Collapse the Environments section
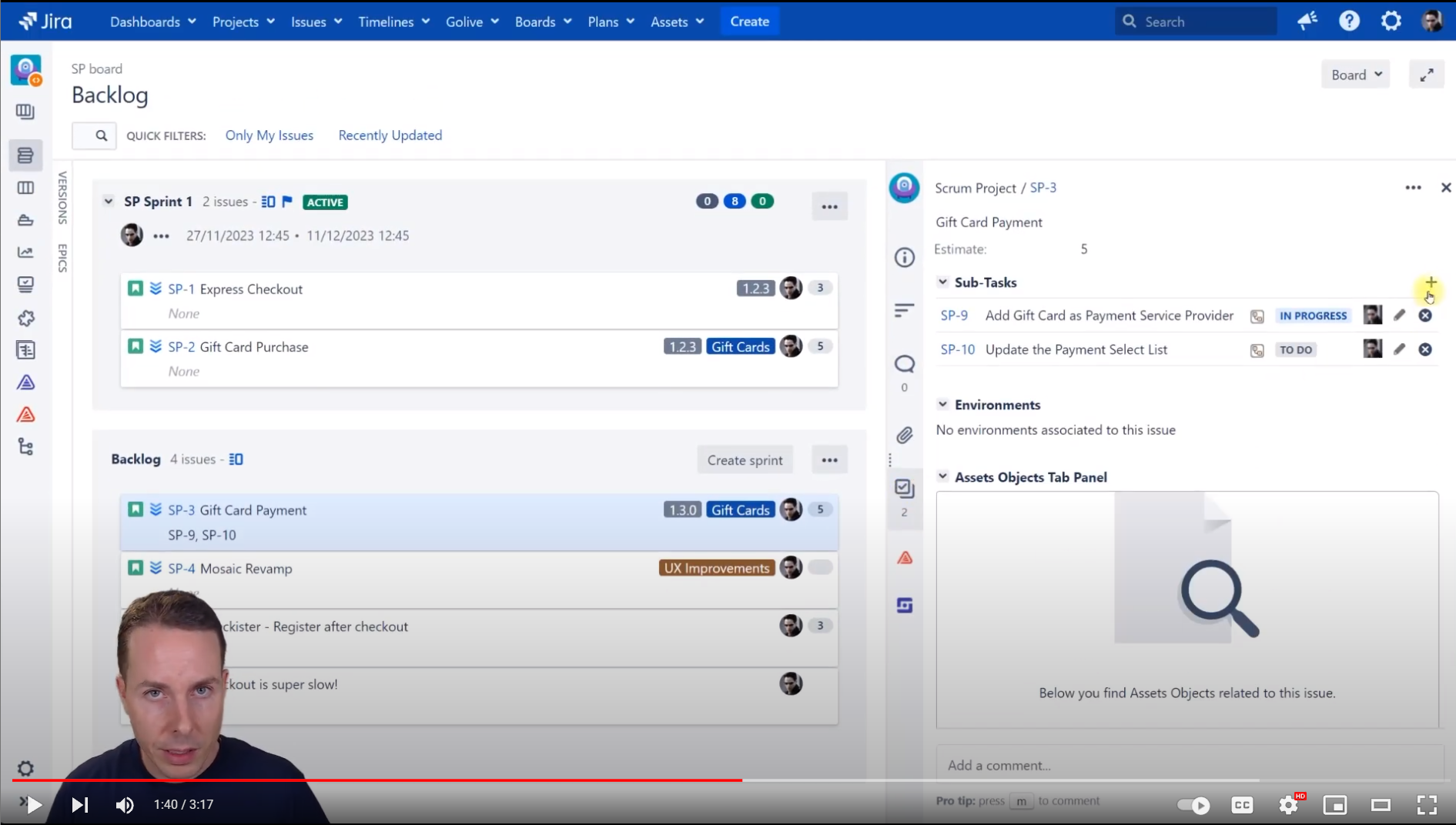This screenshot has width=1456, height=825. pyautogui.click(x=942, y=405)
